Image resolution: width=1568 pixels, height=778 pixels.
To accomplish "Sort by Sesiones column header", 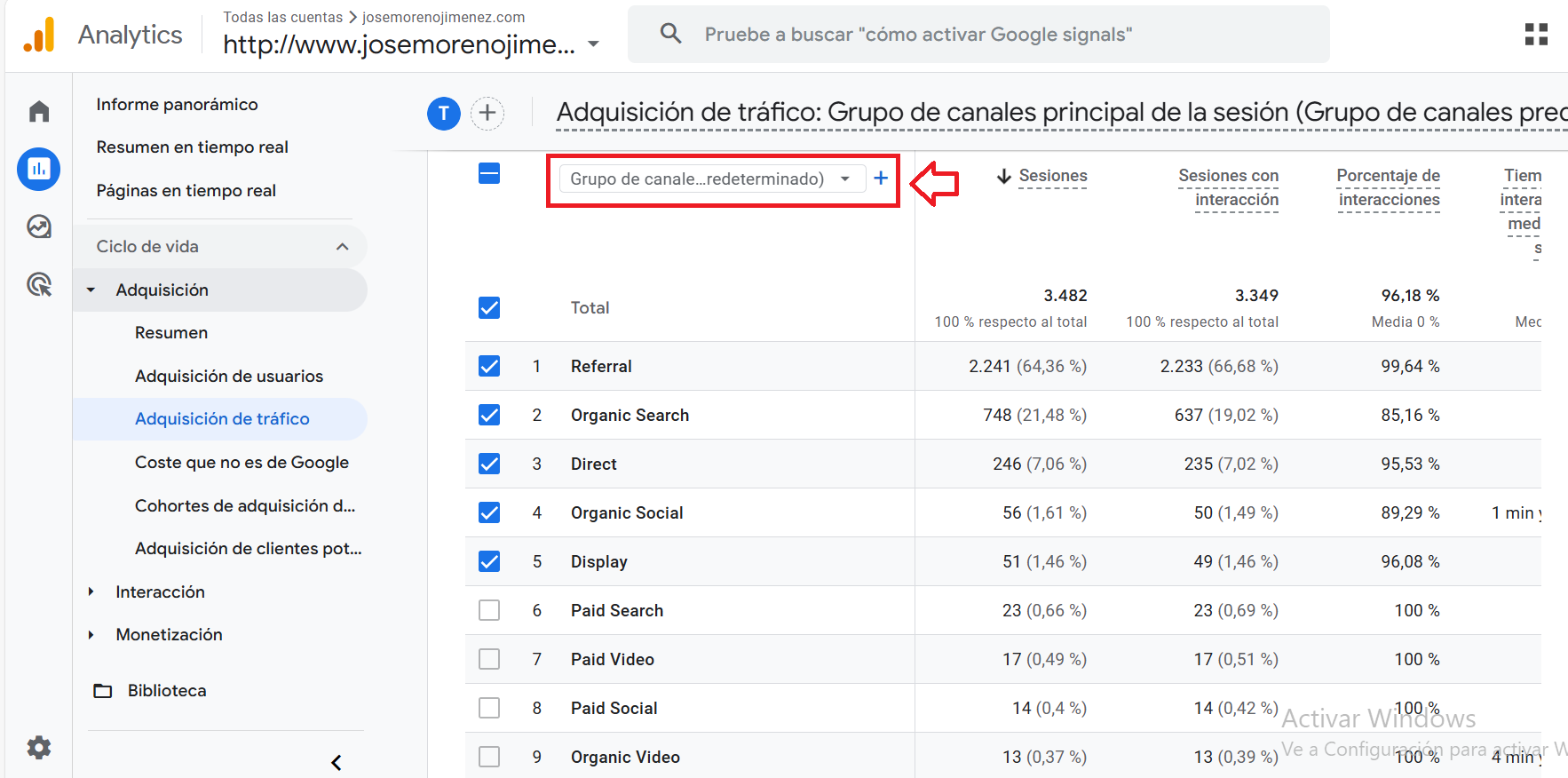I will pos(1052,176).
